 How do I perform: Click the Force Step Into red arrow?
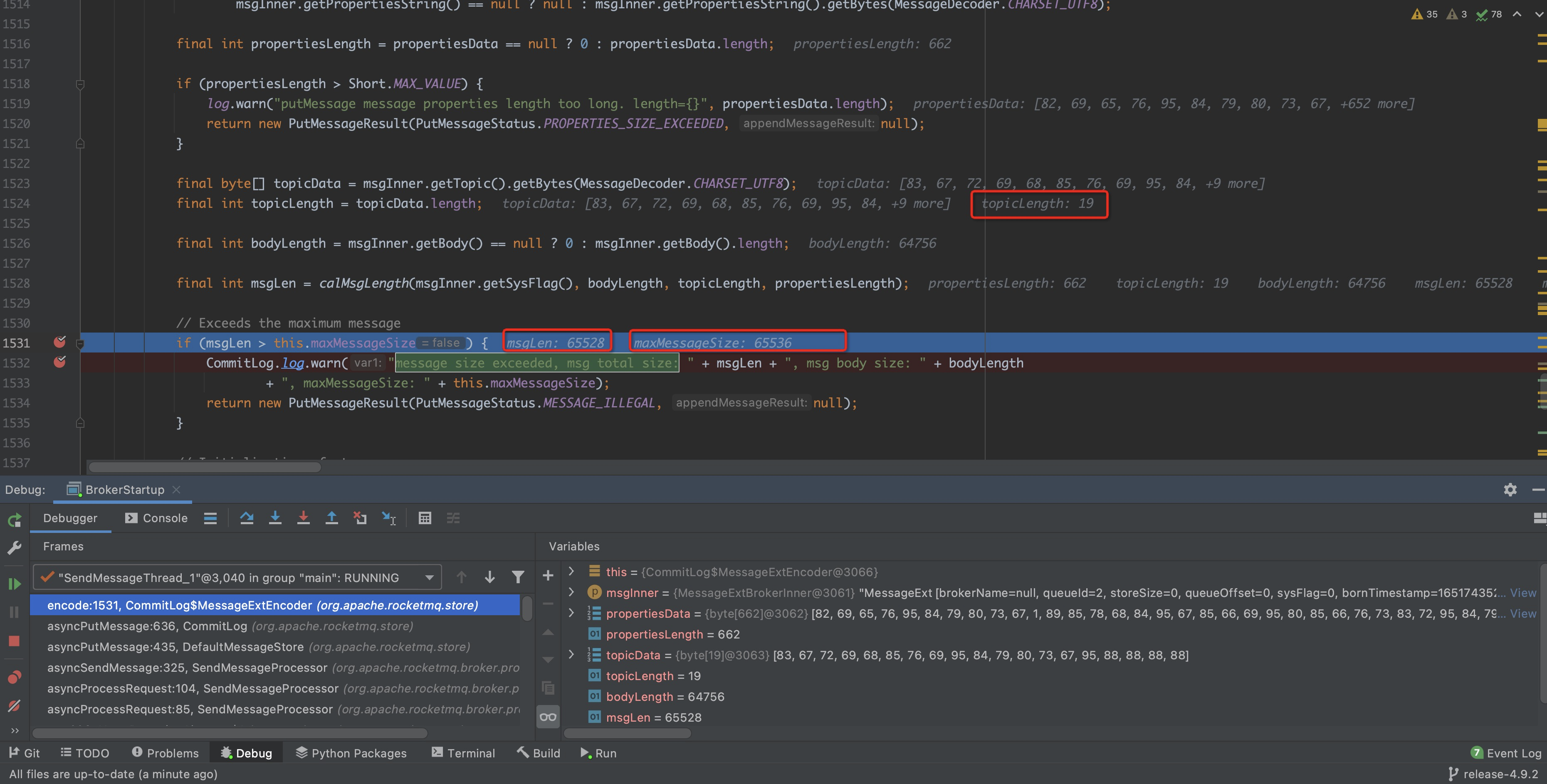(x=303, y=518)
